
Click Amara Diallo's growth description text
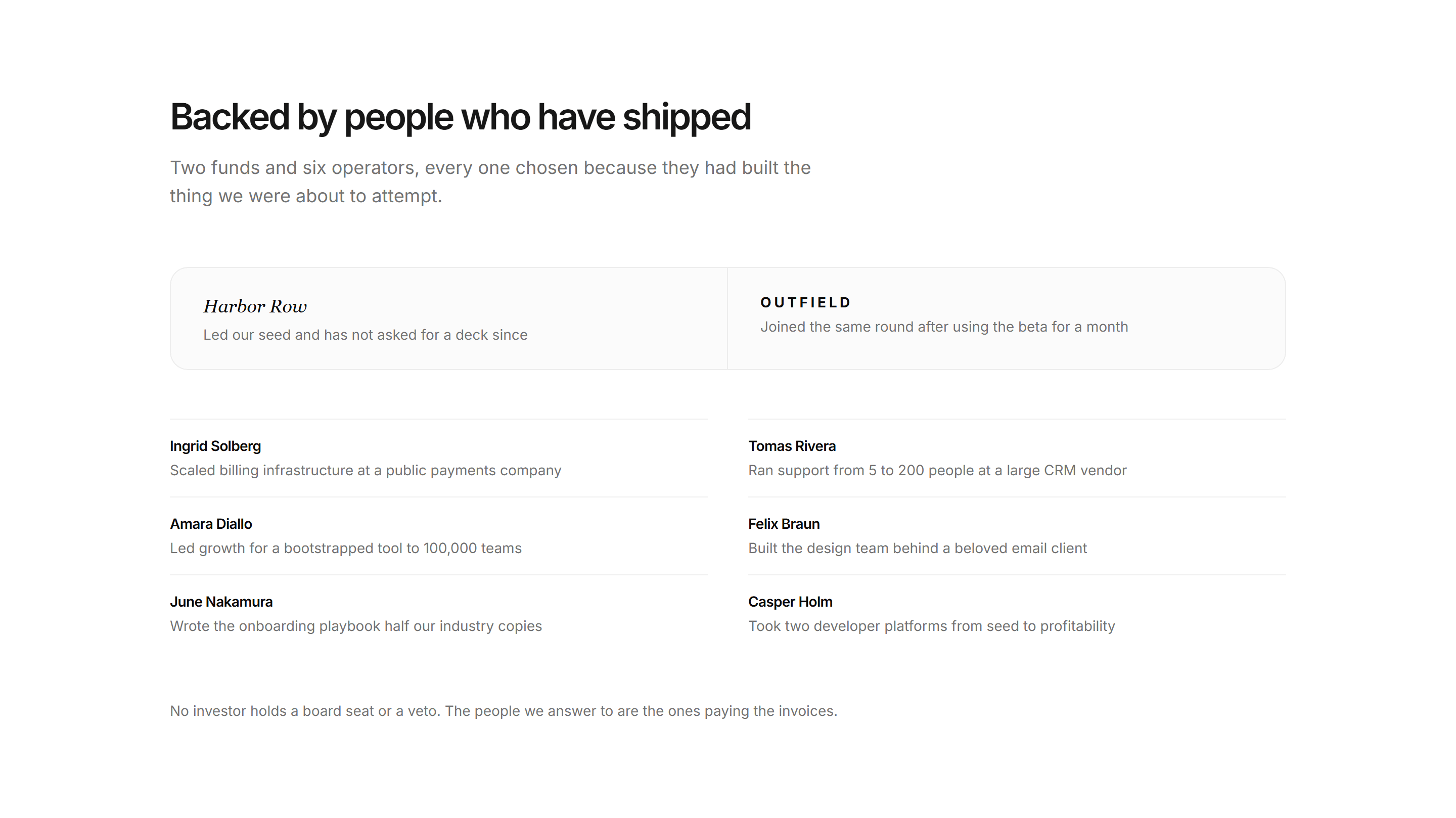[346, 549]
